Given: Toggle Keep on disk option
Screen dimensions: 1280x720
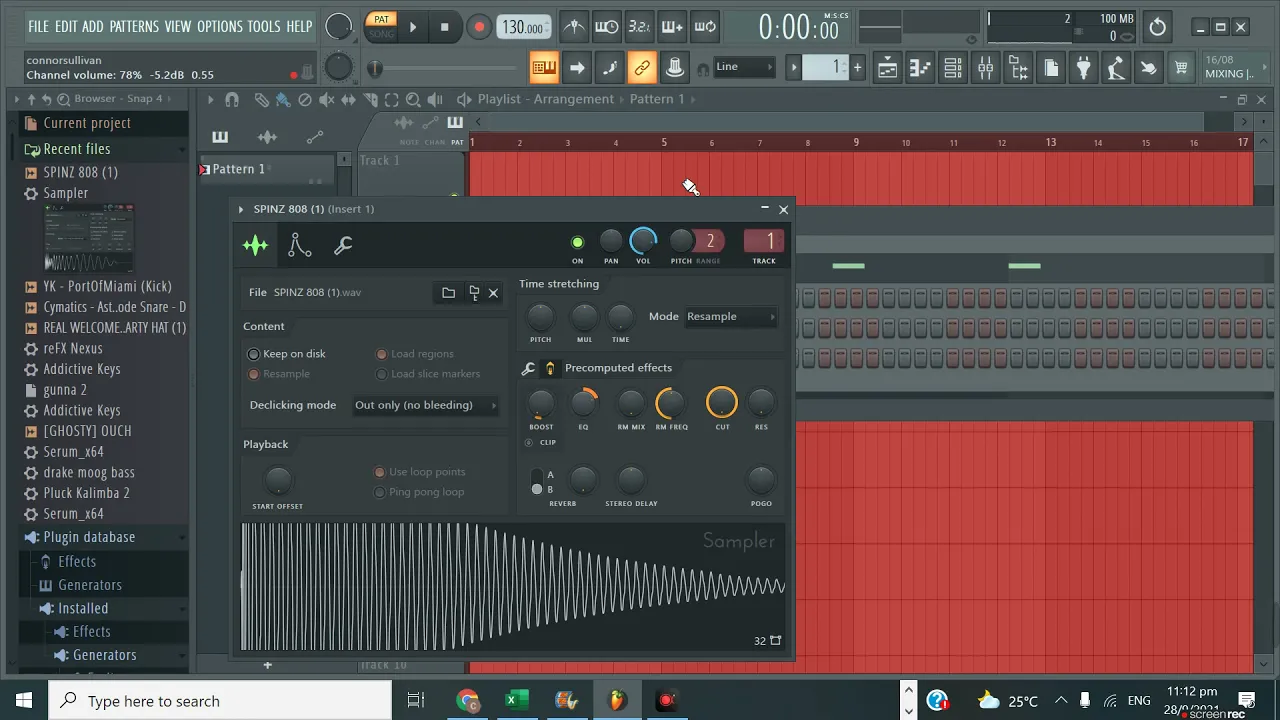Looking at the screenshot, I should tap(287, 354).
